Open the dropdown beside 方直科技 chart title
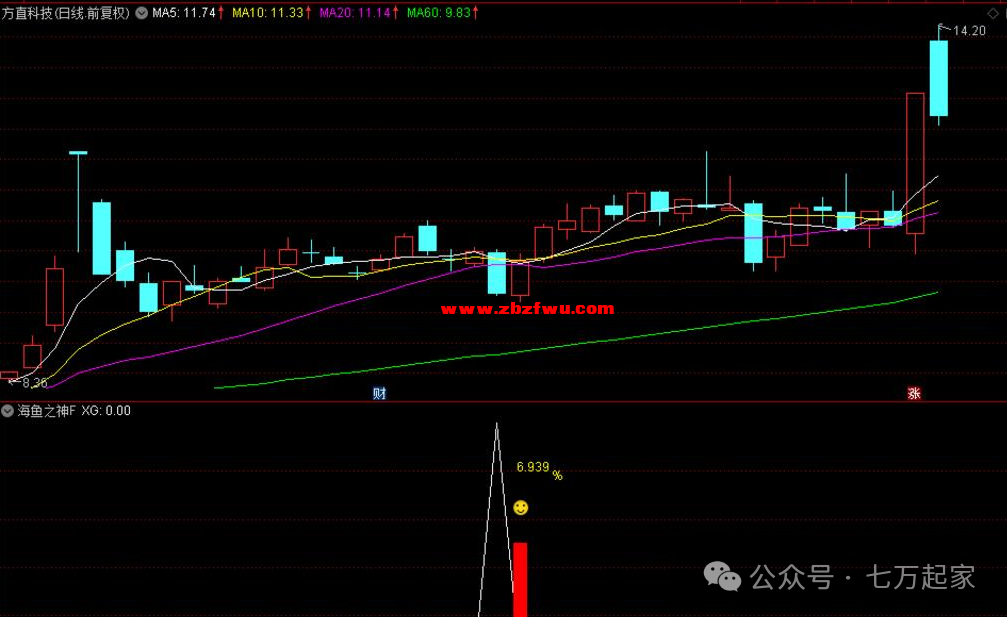Viewport: 1007px width, 617px height. pos(141,13)
